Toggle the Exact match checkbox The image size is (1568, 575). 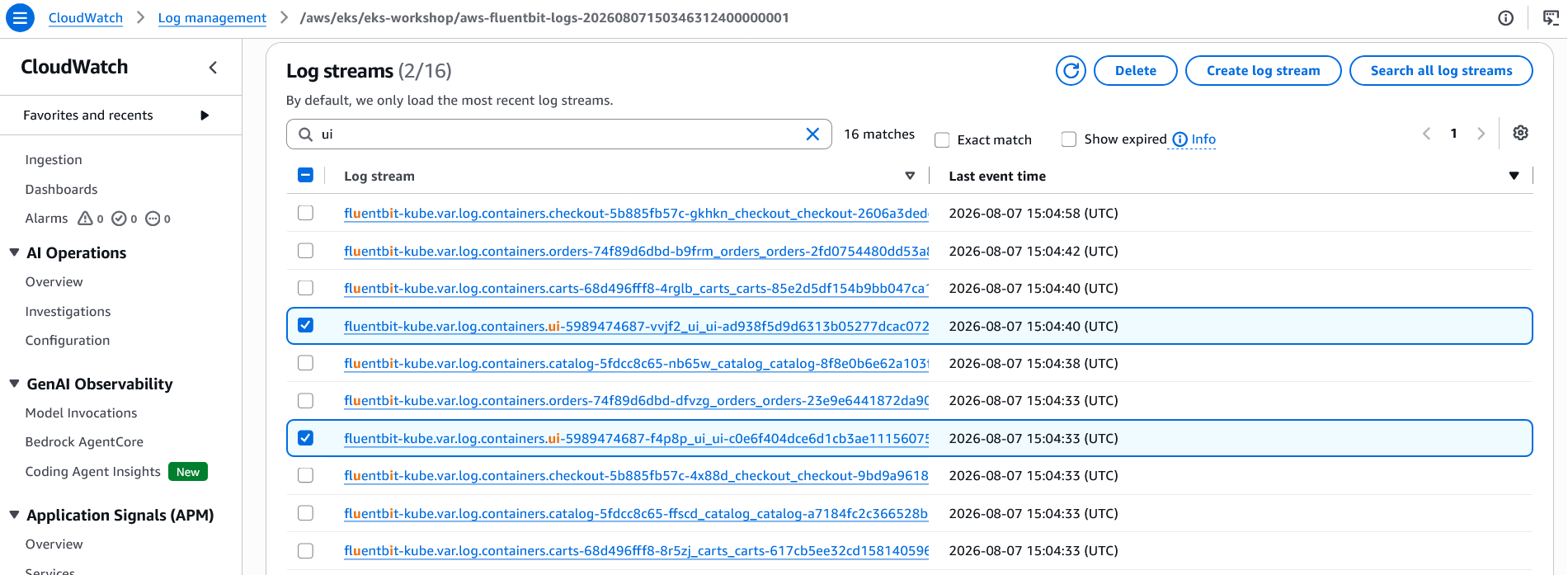[942, 140]
